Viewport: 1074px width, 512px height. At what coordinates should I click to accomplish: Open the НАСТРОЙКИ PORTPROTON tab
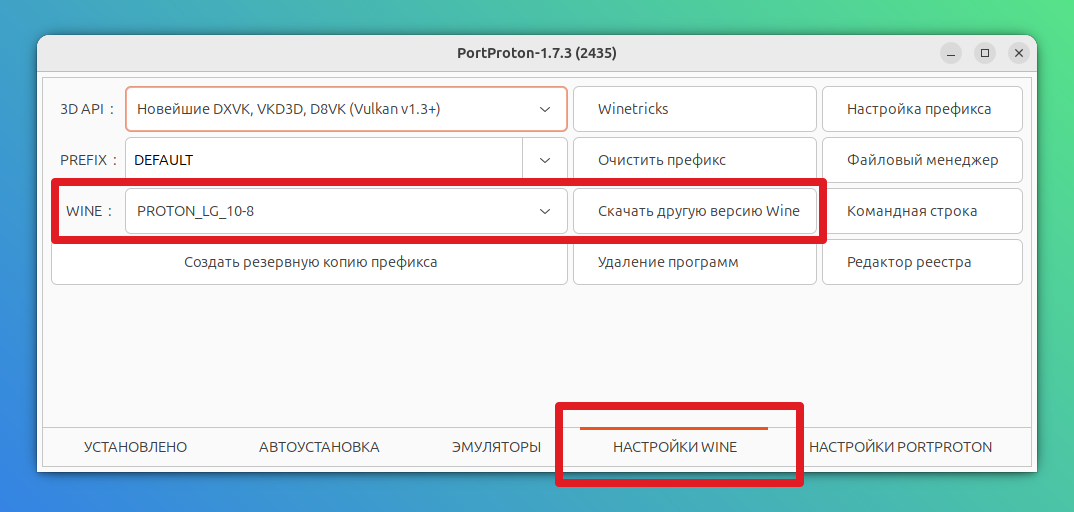point(900,447)
